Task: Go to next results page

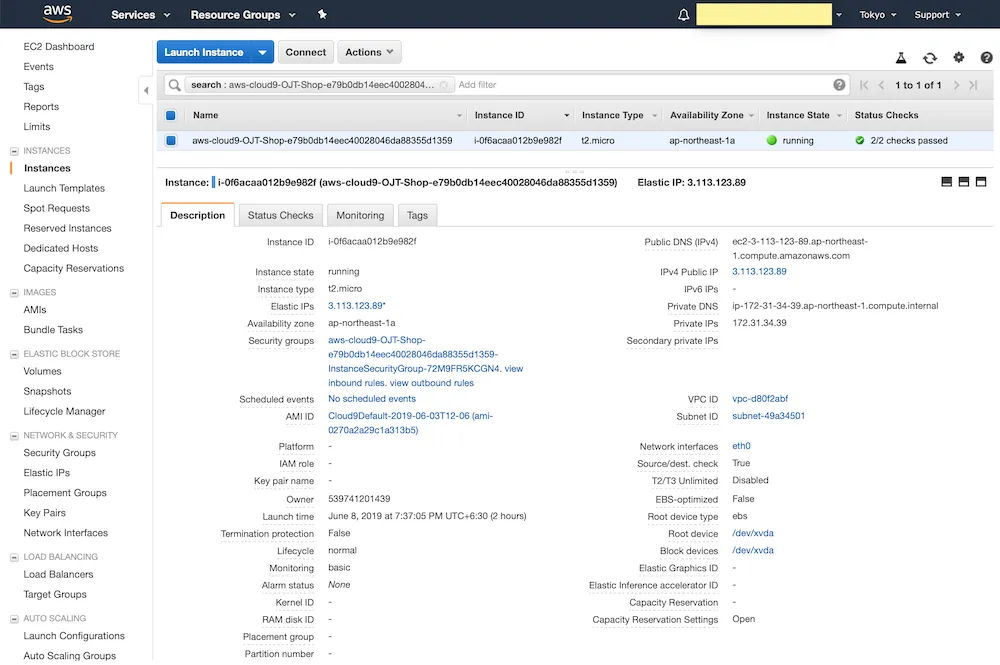Action: (x=956, y=85)
